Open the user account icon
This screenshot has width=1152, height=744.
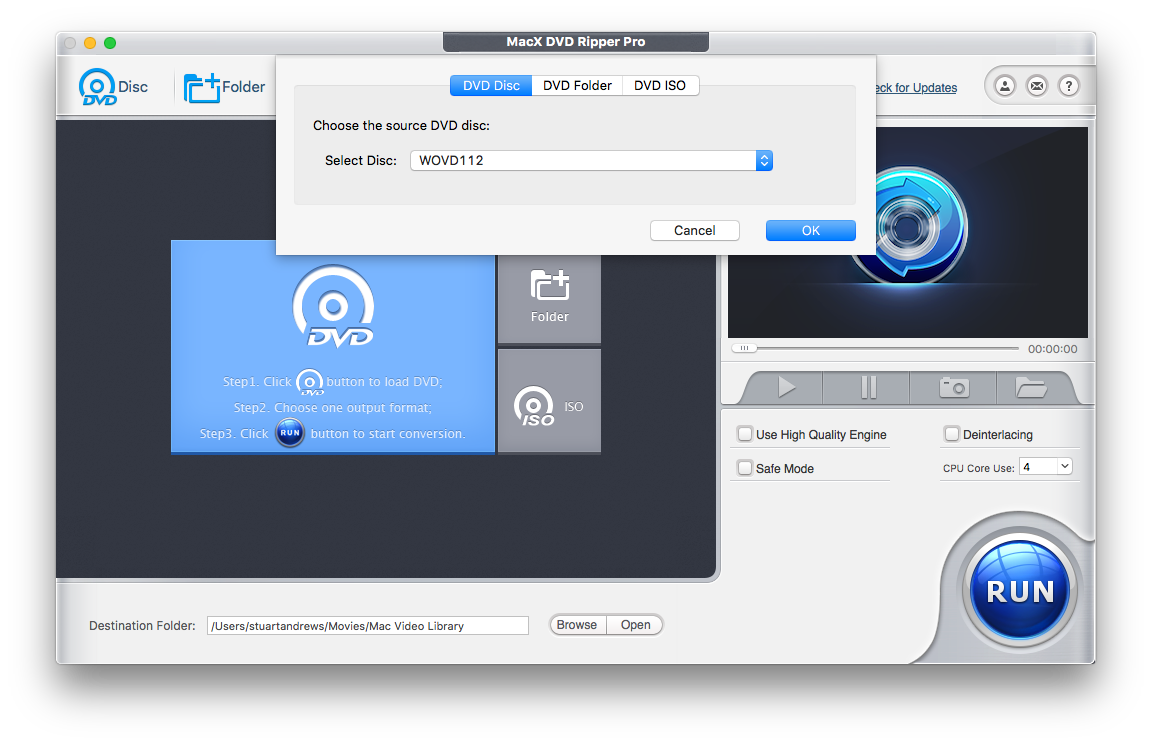pyautogui.click(x=1004, y=87)
